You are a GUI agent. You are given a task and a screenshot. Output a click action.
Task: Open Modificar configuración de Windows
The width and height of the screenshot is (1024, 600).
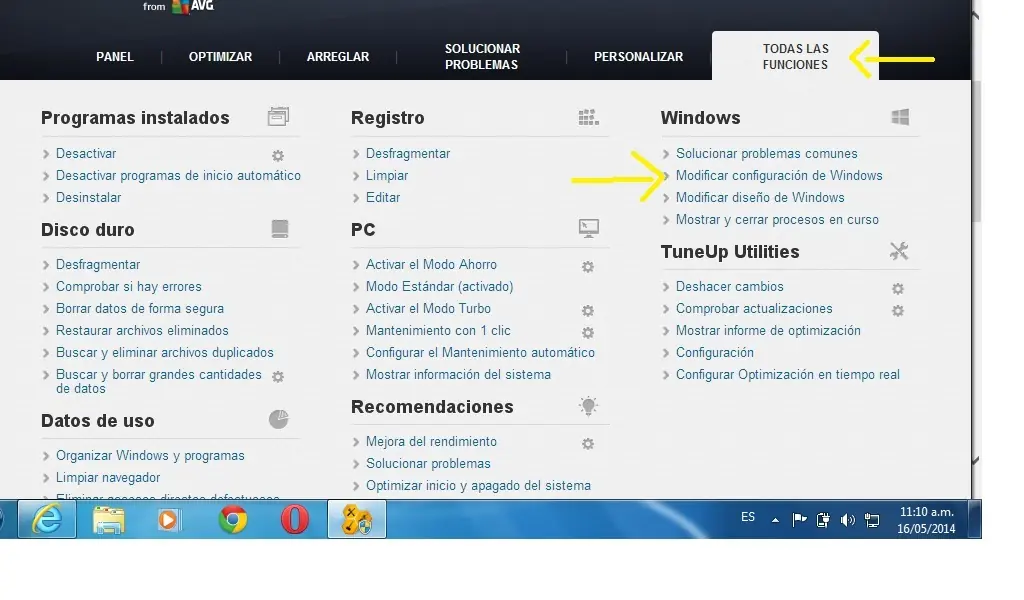(779, 175)
